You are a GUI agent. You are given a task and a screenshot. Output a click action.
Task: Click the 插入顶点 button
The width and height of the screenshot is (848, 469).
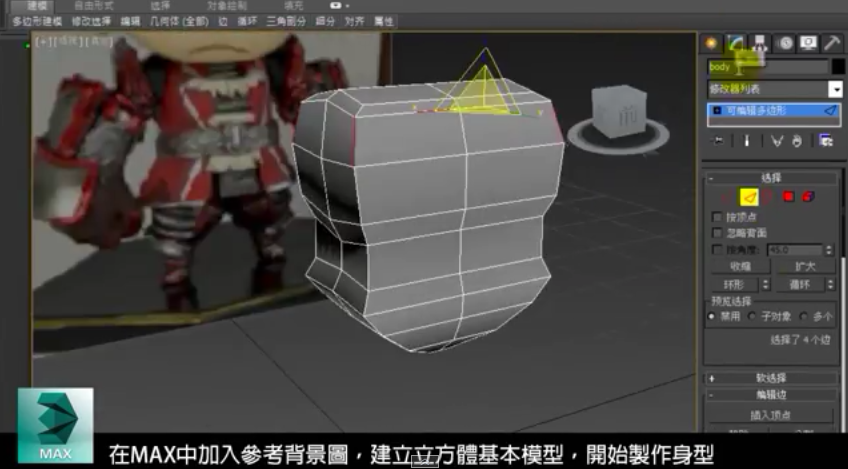[771, 415]
